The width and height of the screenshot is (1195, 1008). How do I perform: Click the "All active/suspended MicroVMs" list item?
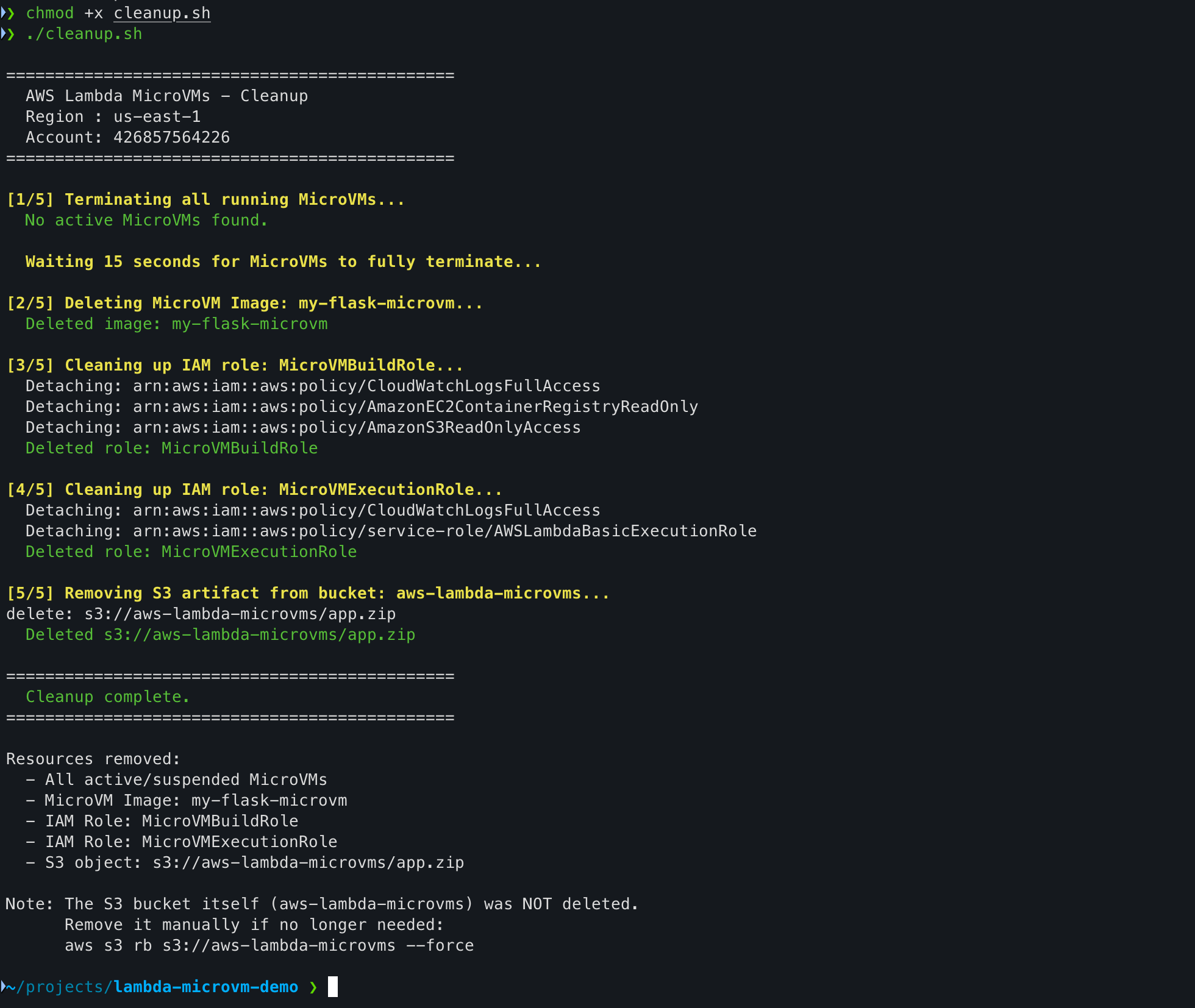(177, 779)
